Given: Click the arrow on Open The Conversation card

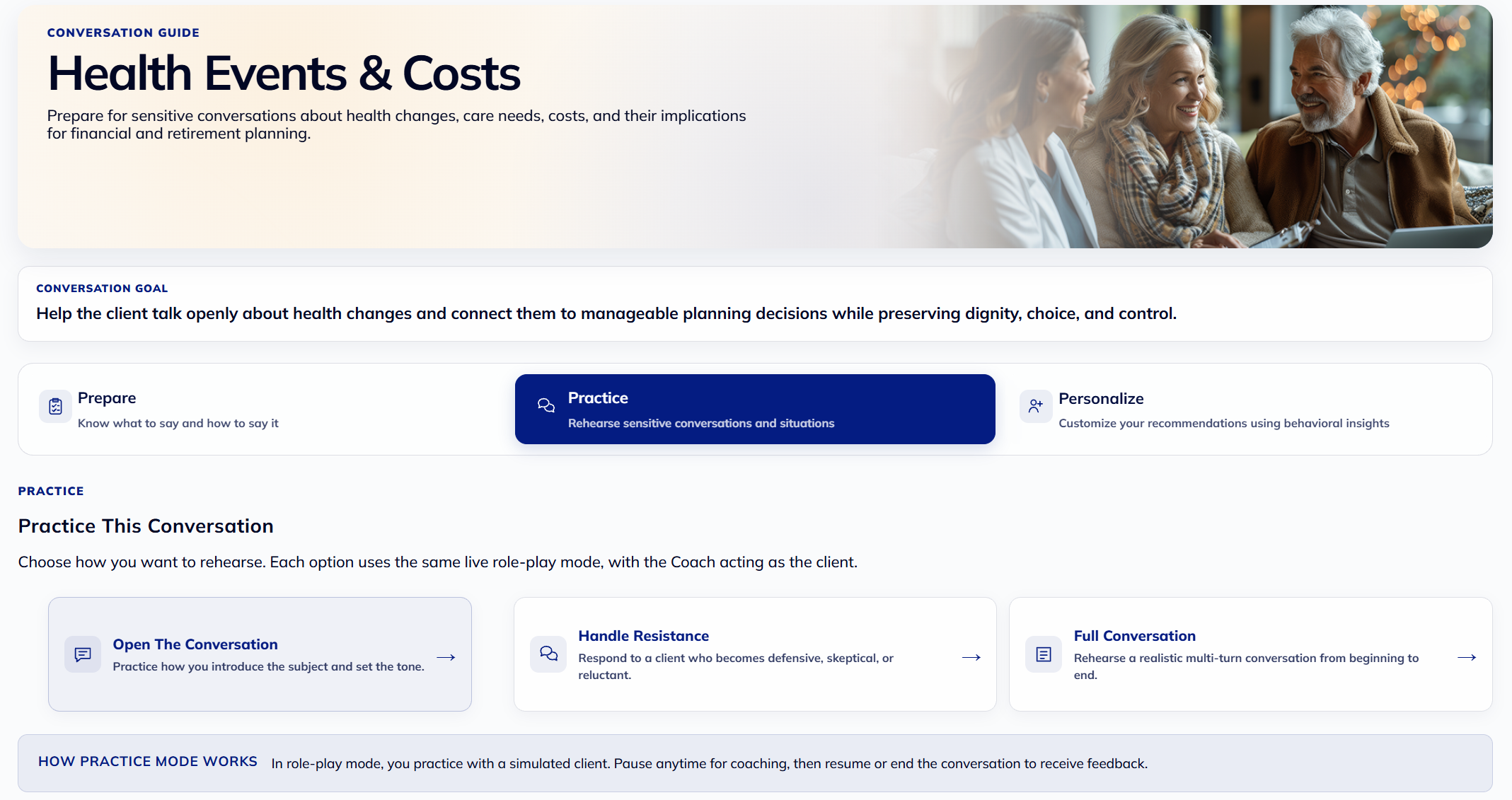Looking at the screenshot, I should pos(446,657).
